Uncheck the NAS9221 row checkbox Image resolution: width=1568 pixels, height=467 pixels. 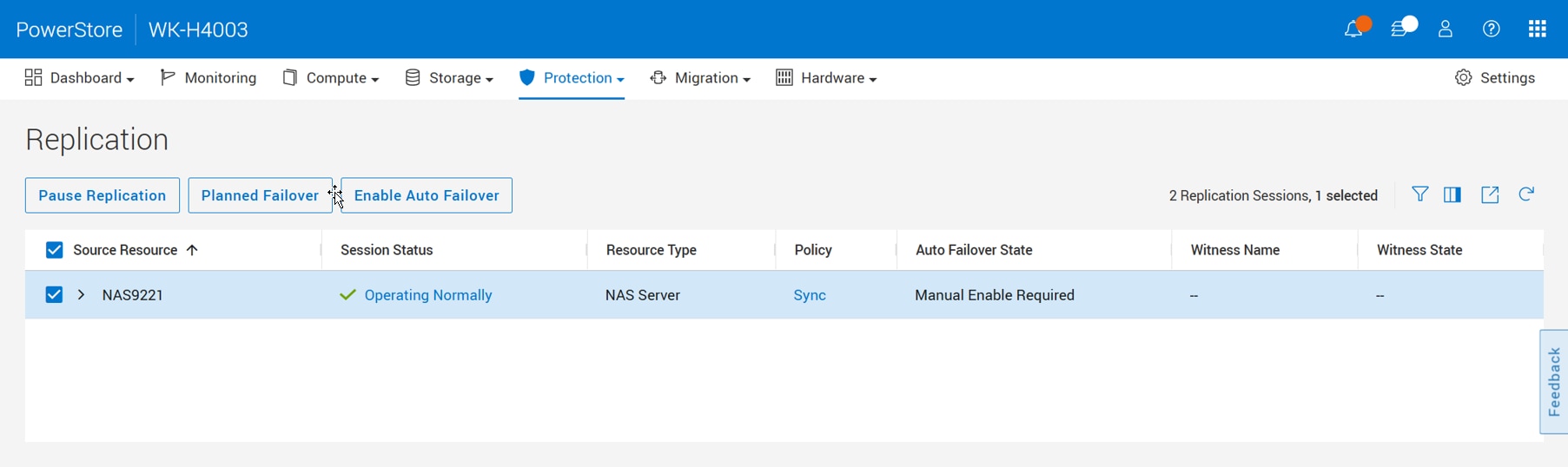click(x=54, y=294)
